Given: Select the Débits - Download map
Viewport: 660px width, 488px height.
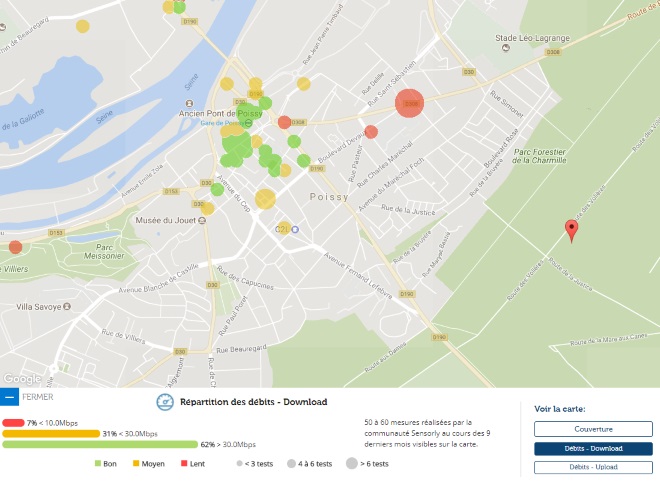Looking at the screenshot, I should (x=593, y=448).
